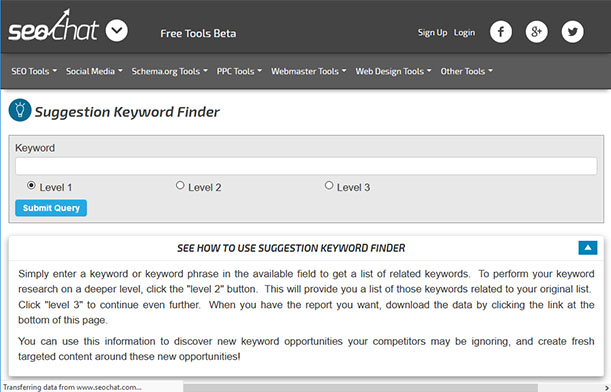
Task: Open the Google Plus social icon
Action: click(537, 32)
